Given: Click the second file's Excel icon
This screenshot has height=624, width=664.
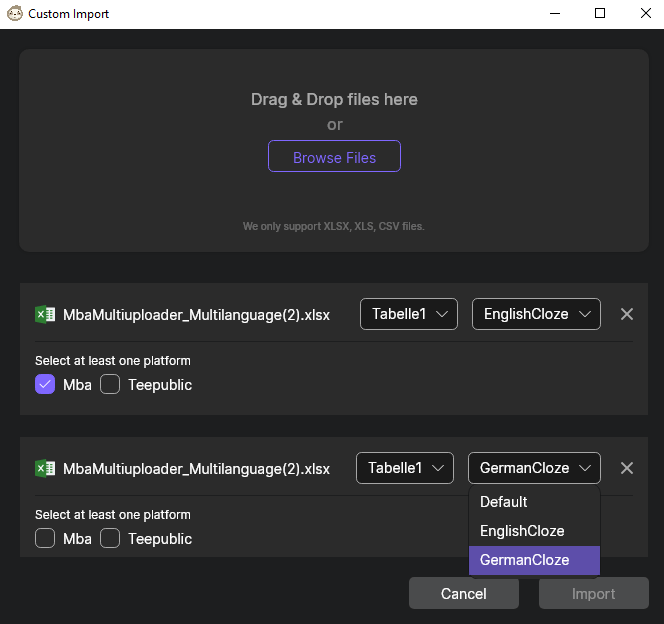Looking at the screenshot, I should pyautogui.click(x=45, y=468).
